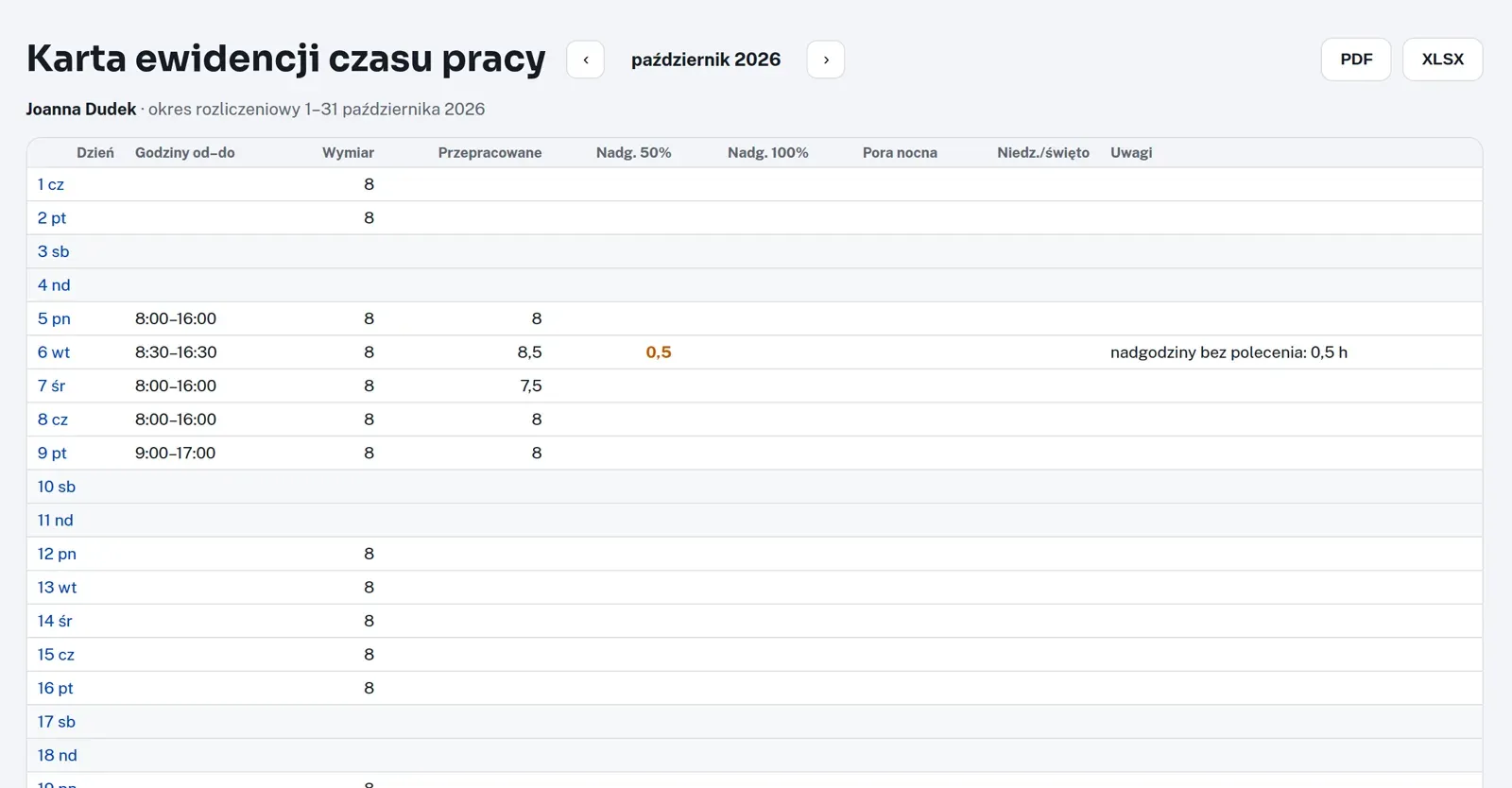
Task: Click the 'Wymiar' column header
Action: click(x=348, y=153)
